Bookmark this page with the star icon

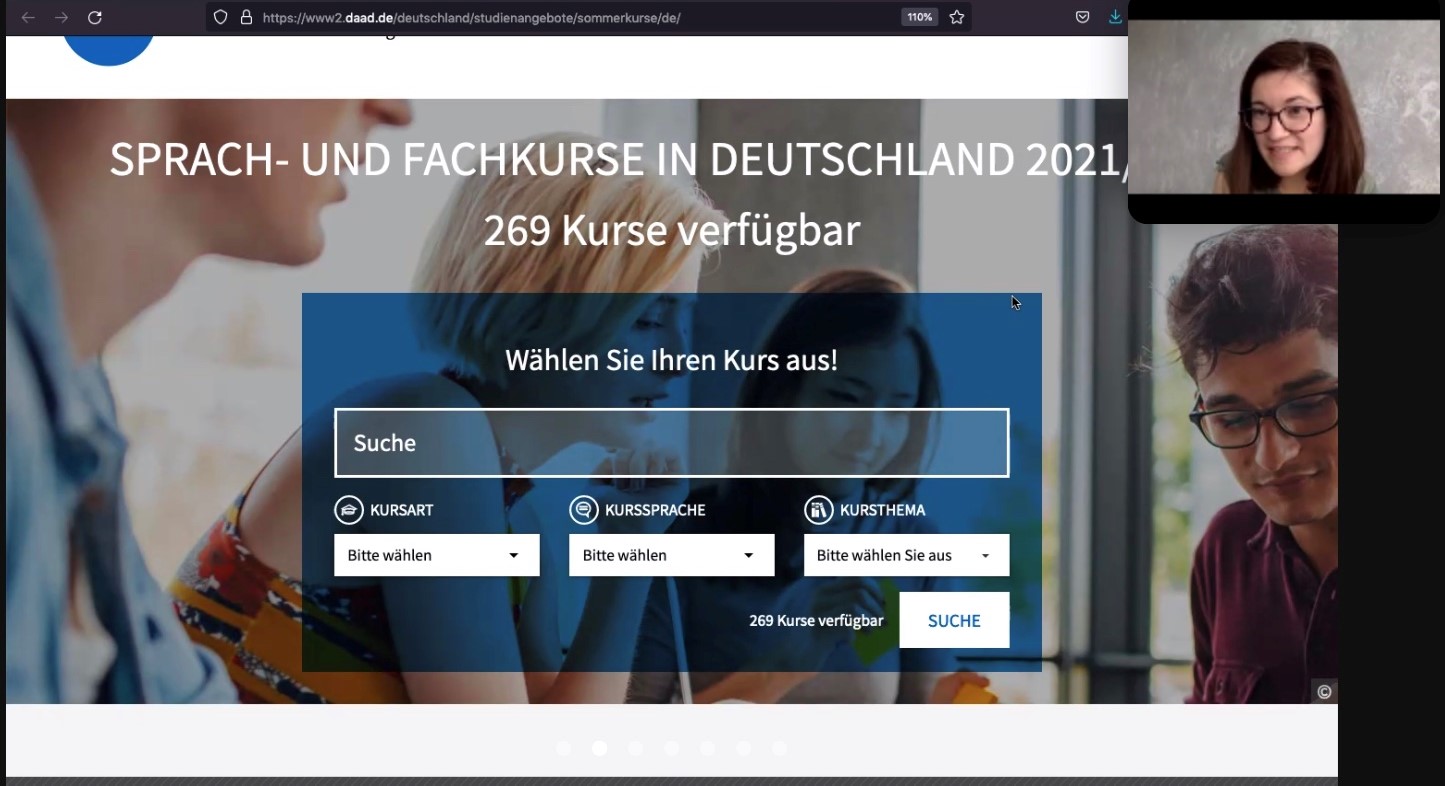pyautogui.click(x=957, y=17)
